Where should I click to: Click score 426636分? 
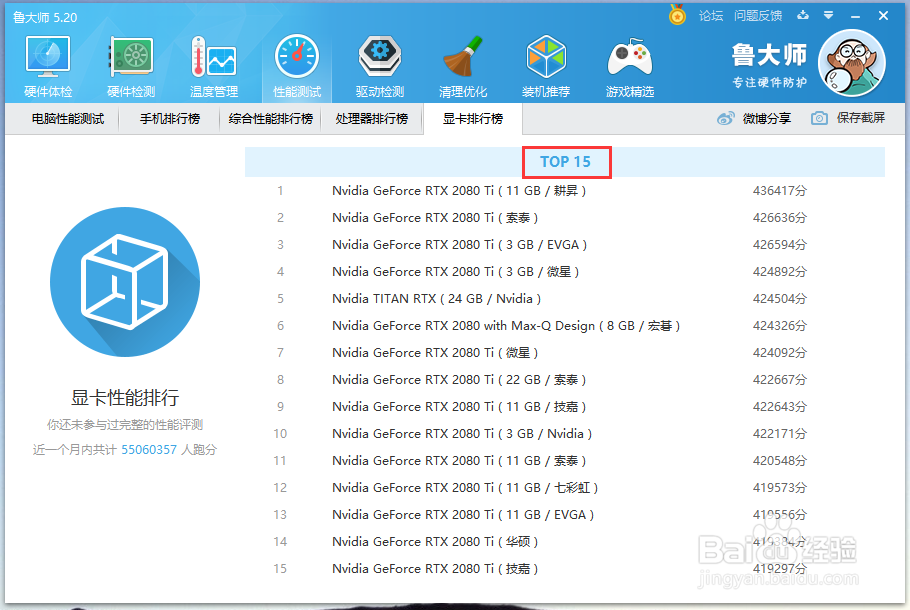[779, 218]
